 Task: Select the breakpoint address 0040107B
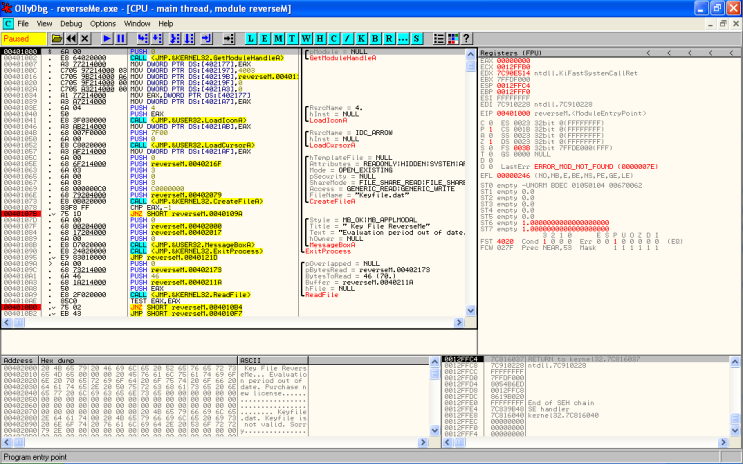click(x=21, y=214)
